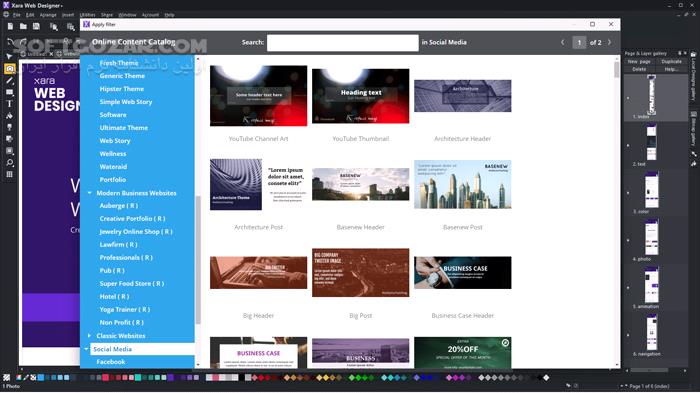Click the Duplicate page button
The height and width of the screenshot is (393, 700).
[x=671, y=62]
